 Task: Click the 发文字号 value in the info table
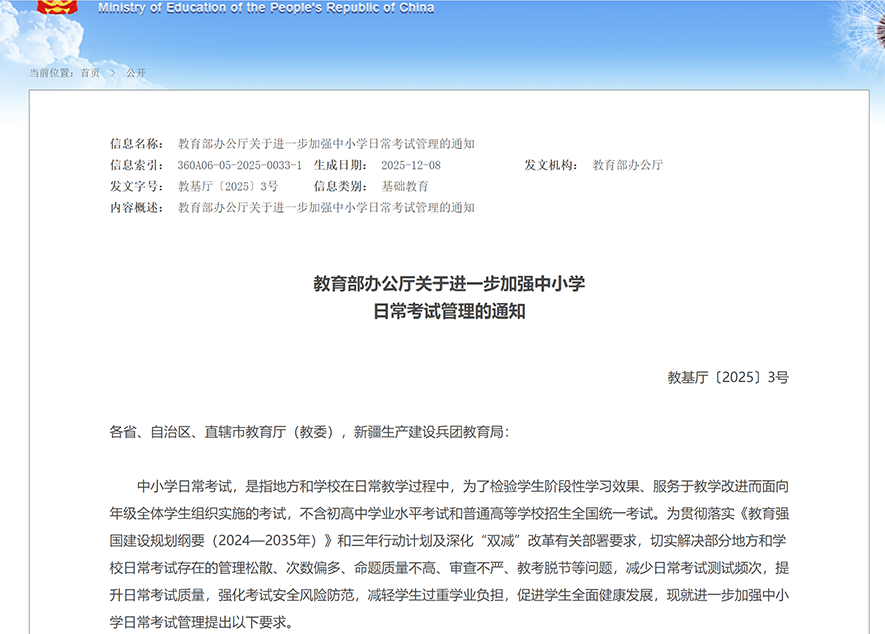[228, 186]
